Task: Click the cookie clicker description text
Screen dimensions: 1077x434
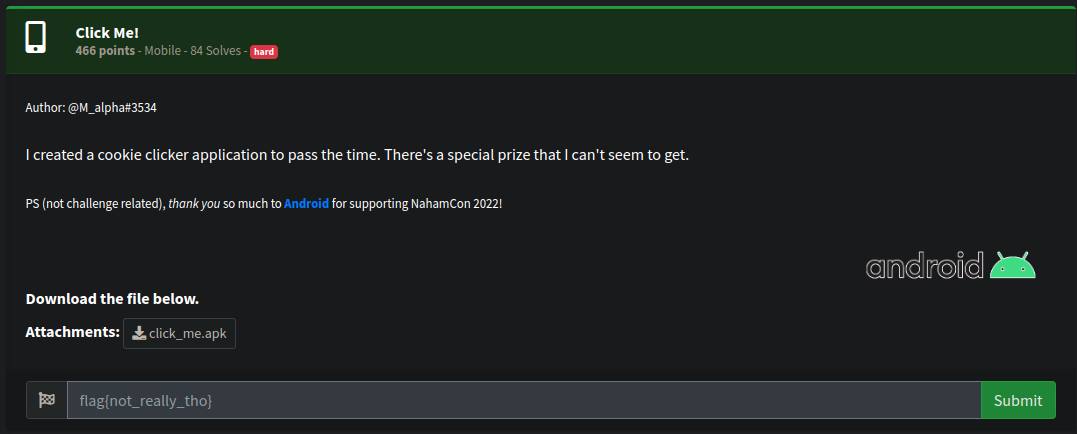Action: [x=357, y=155]
